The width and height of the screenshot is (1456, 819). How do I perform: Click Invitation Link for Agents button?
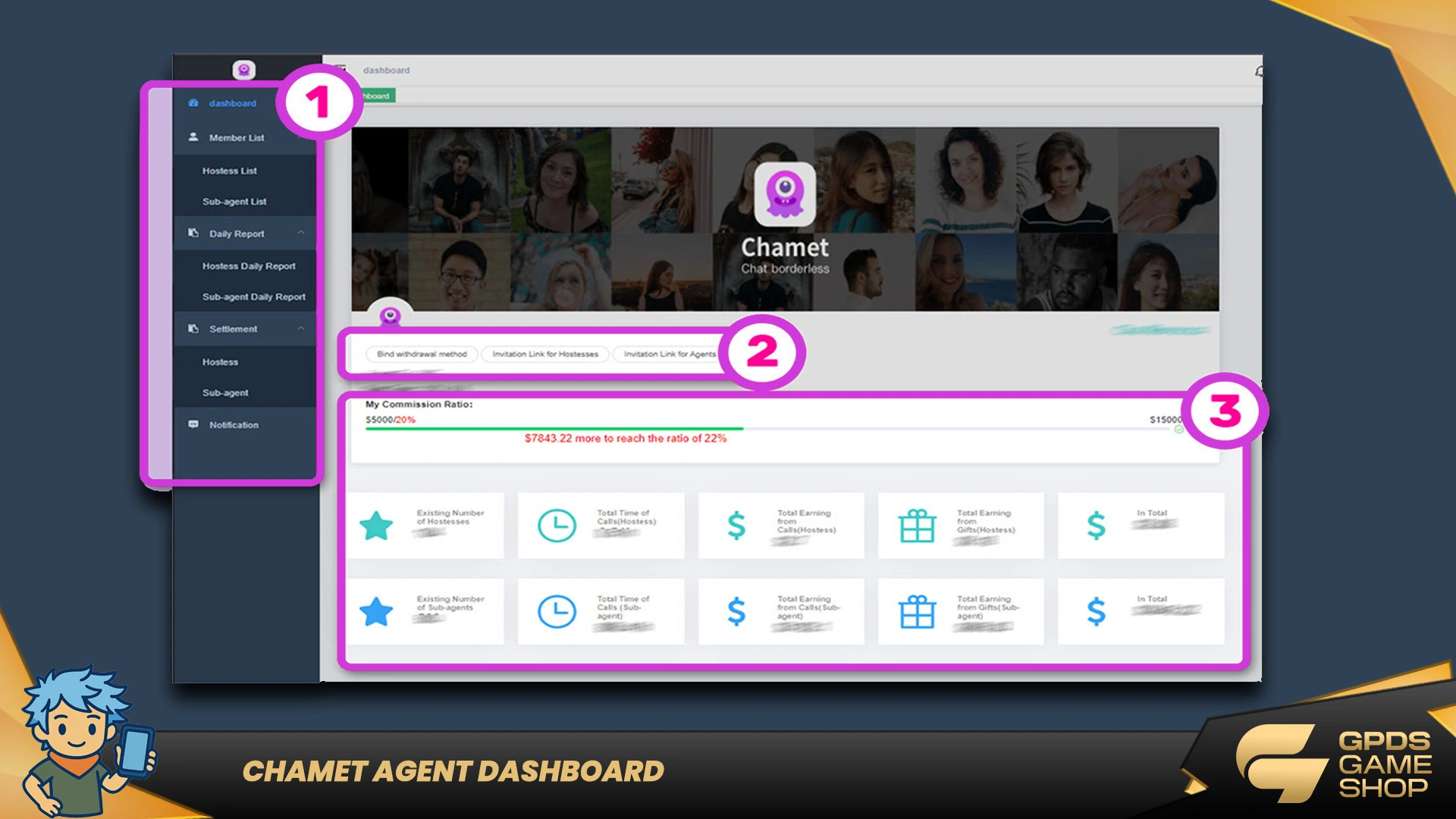click(669, 354)
